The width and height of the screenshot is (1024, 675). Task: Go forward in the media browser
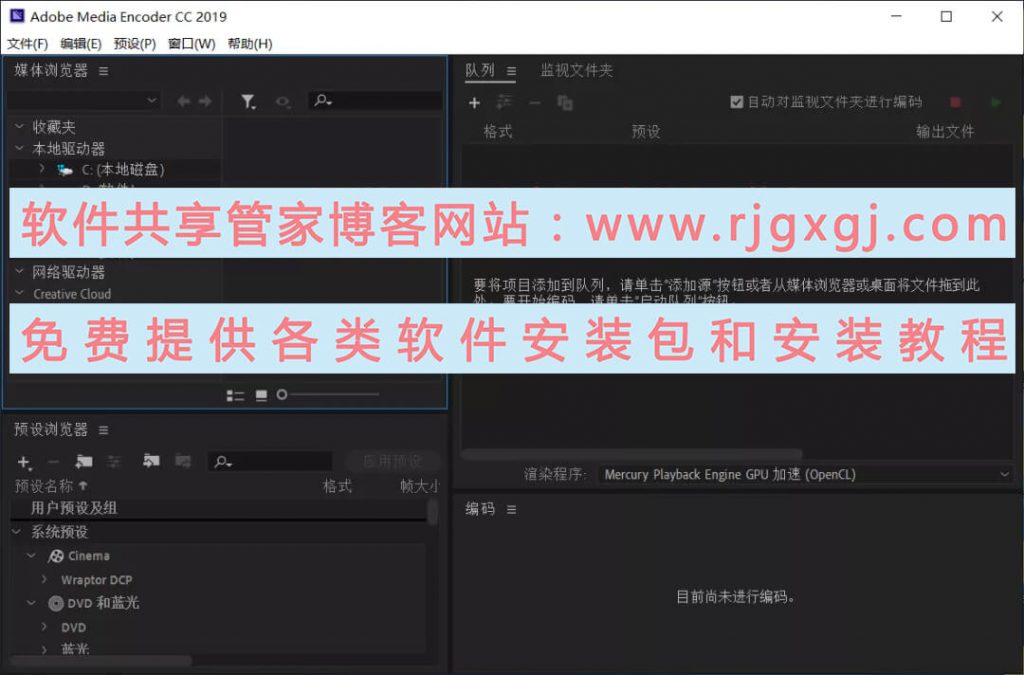(205, 101)
